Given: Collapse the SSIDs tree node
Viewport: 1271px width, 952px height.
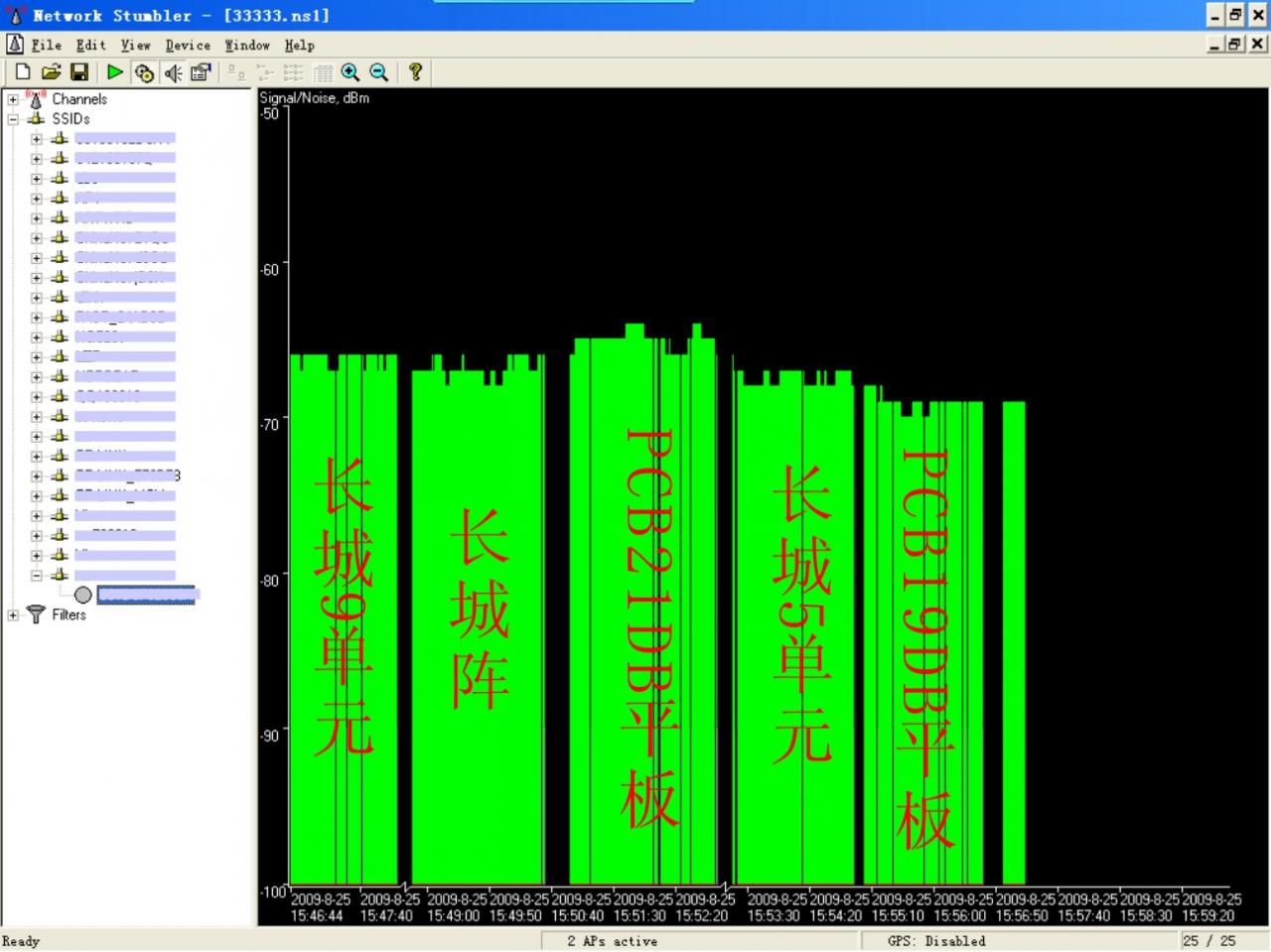Looking at the screenshot, I should (13, 119).
